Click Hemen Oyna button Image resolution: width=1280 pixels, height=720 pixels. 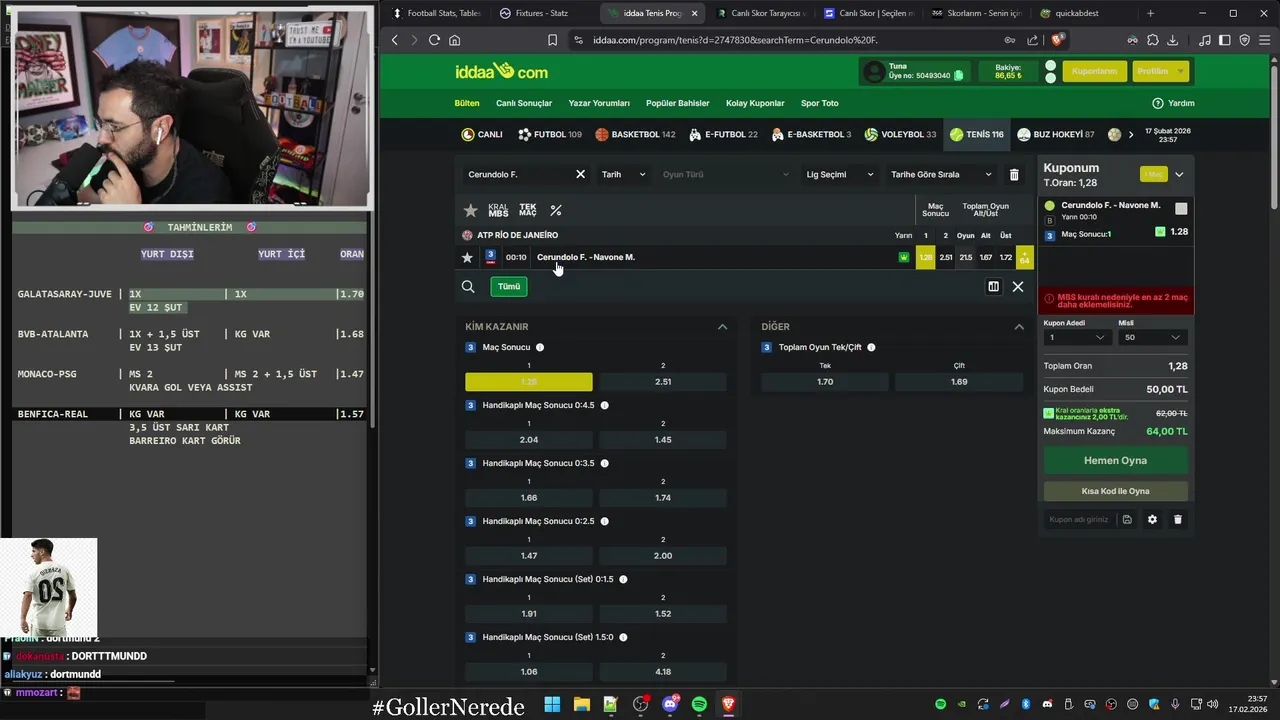point(1115,460)
